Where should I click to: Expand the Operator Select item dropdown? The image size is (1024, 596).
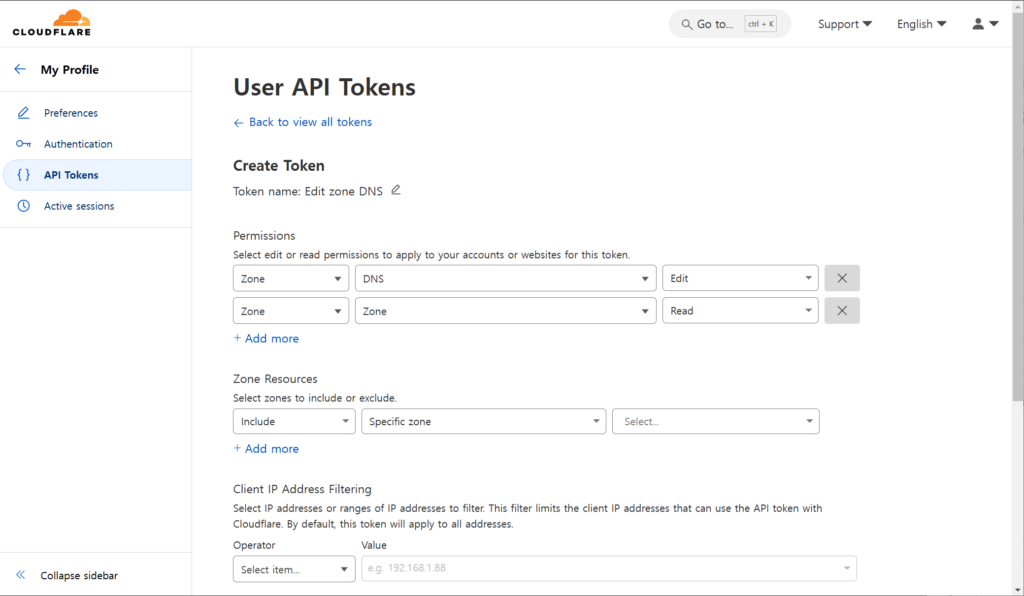293,569
